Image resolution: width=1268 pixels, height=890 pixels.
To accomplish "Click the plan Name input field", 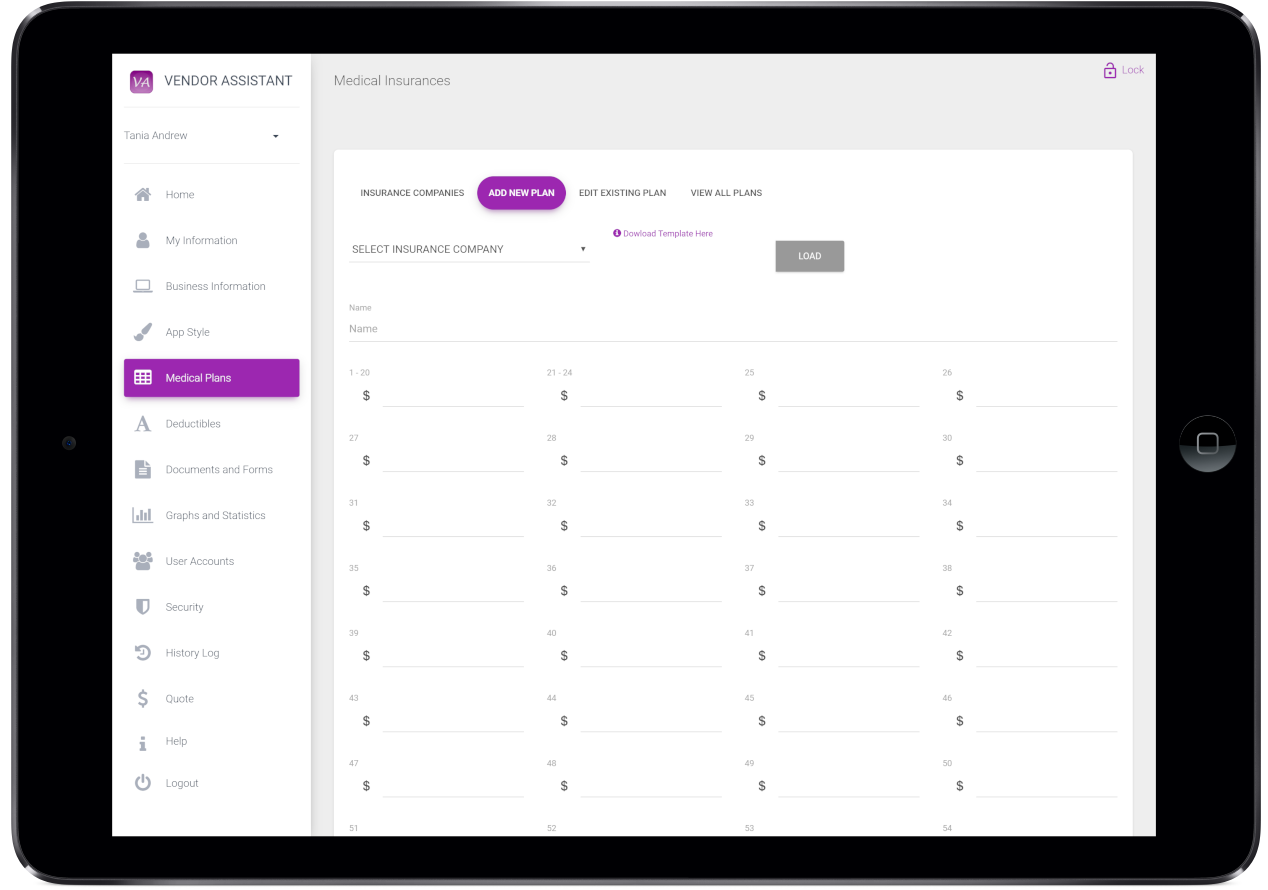I will point(732,329).
